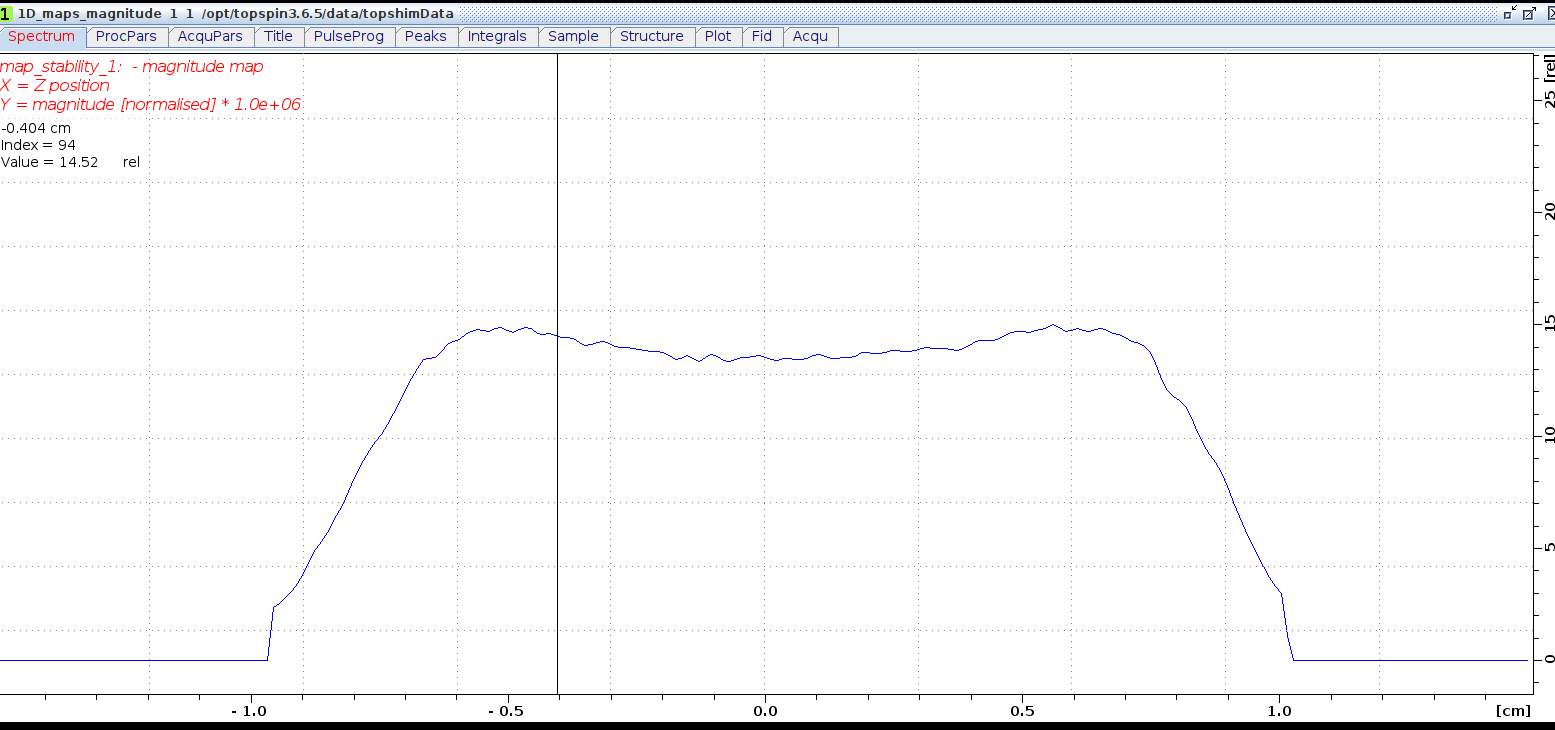Screen dimensions: 1555x730
Task: Switch to the Spectrum tab
Action: coord(42,36)
